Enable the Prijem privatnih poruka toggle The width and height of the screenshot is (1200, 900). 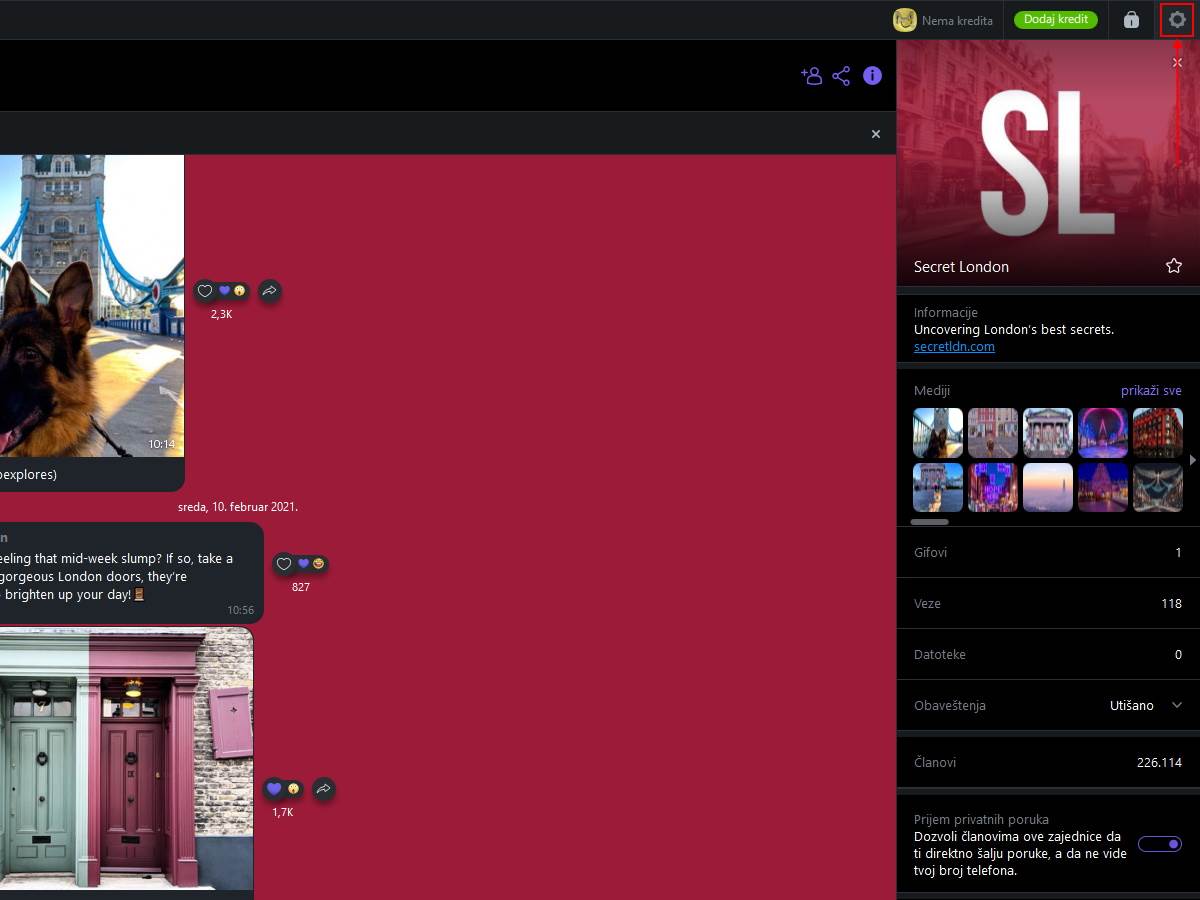[x=1159, y=843]
